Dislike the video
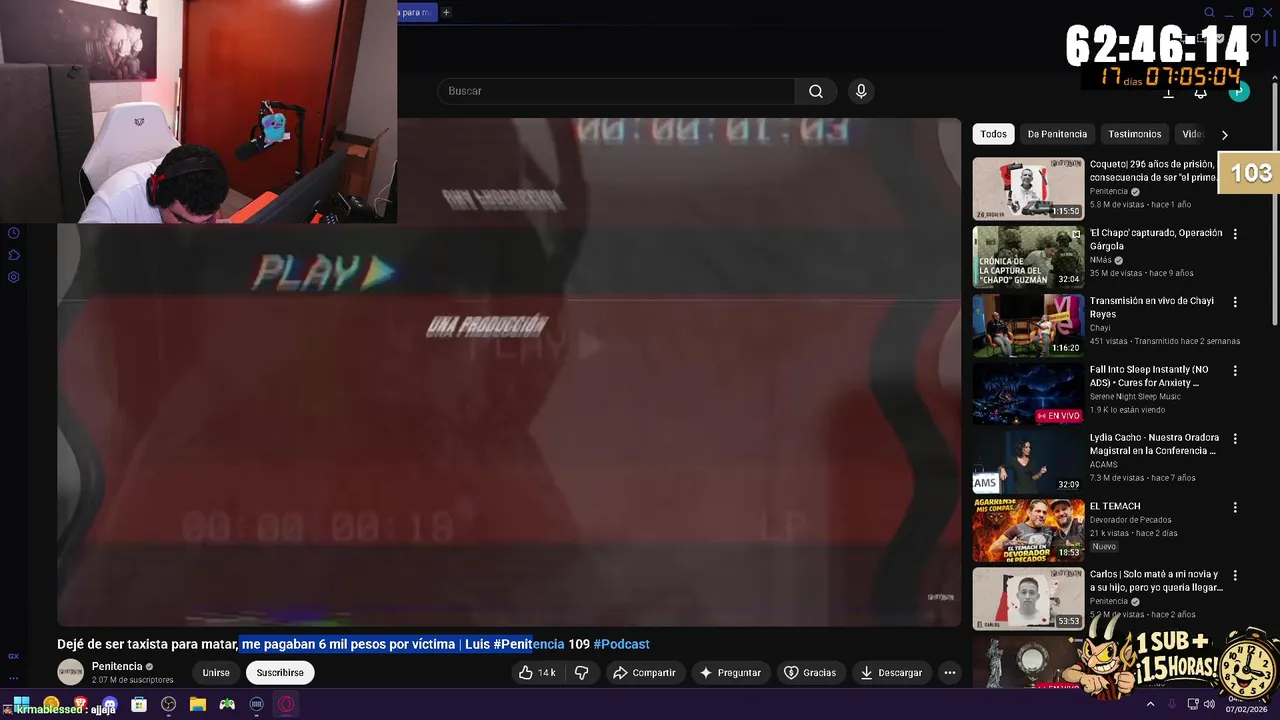This screenshot has height=720, width=1280. tap(581, 673)
